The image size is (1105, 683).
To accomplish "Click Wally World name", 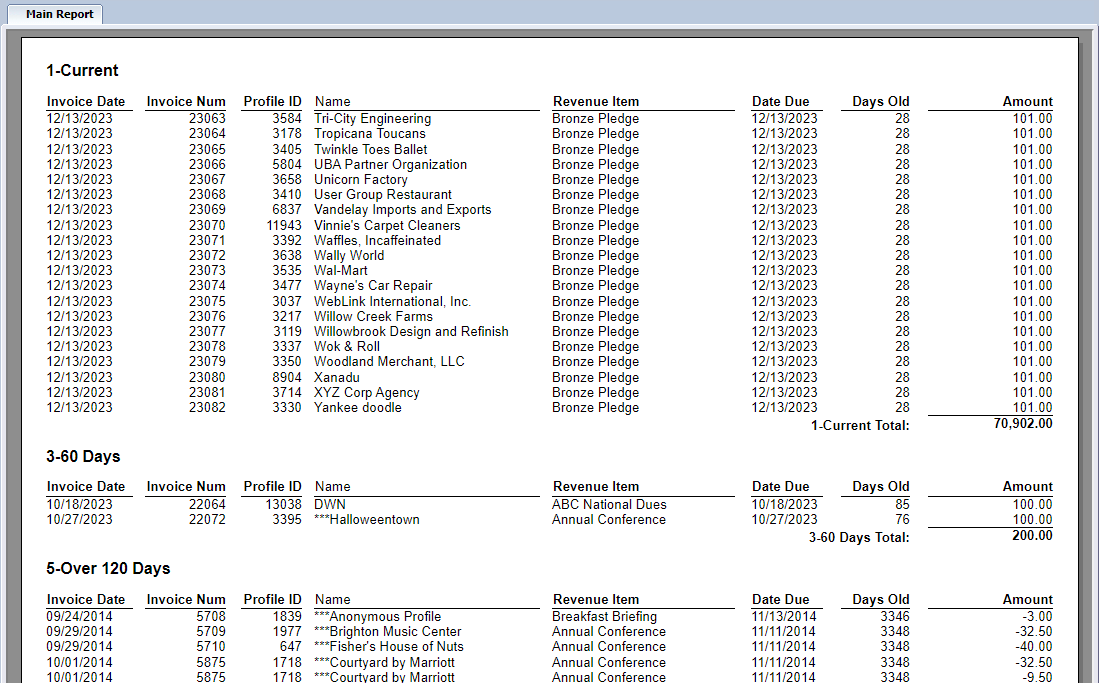I will (350, 255).
